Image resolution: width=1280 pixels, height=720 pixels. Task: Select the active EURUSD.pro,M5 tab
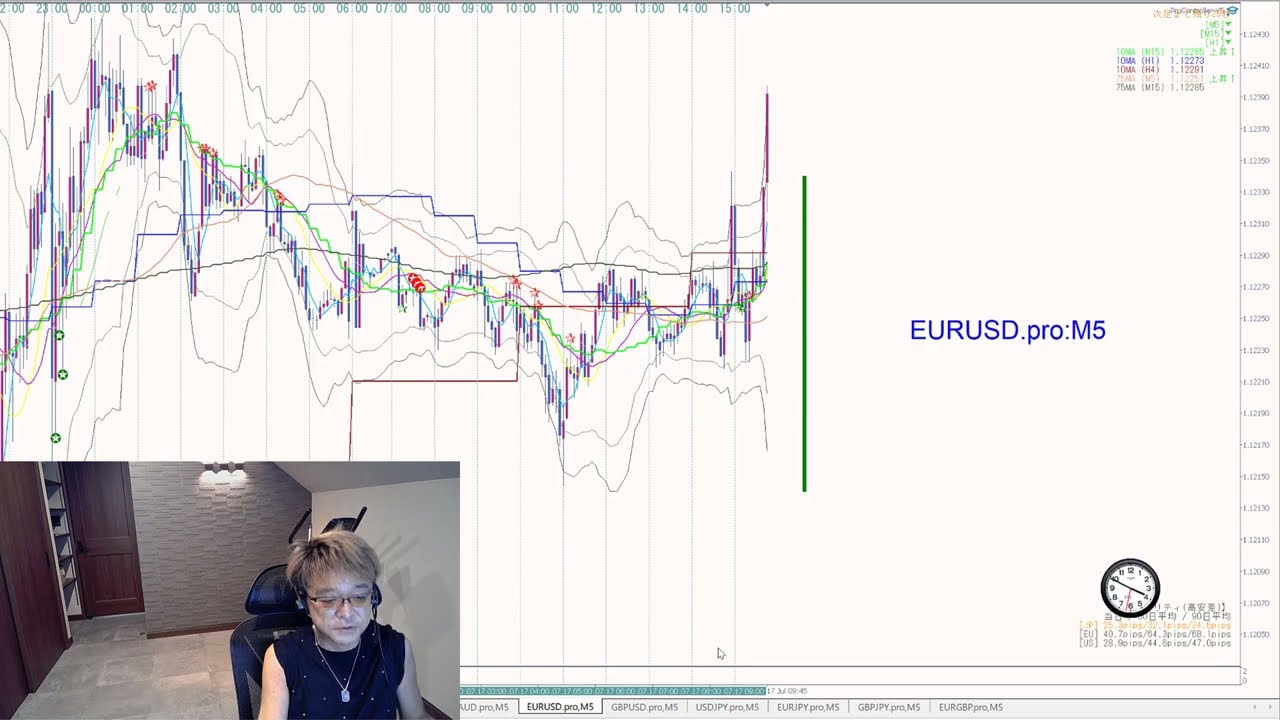560,707
